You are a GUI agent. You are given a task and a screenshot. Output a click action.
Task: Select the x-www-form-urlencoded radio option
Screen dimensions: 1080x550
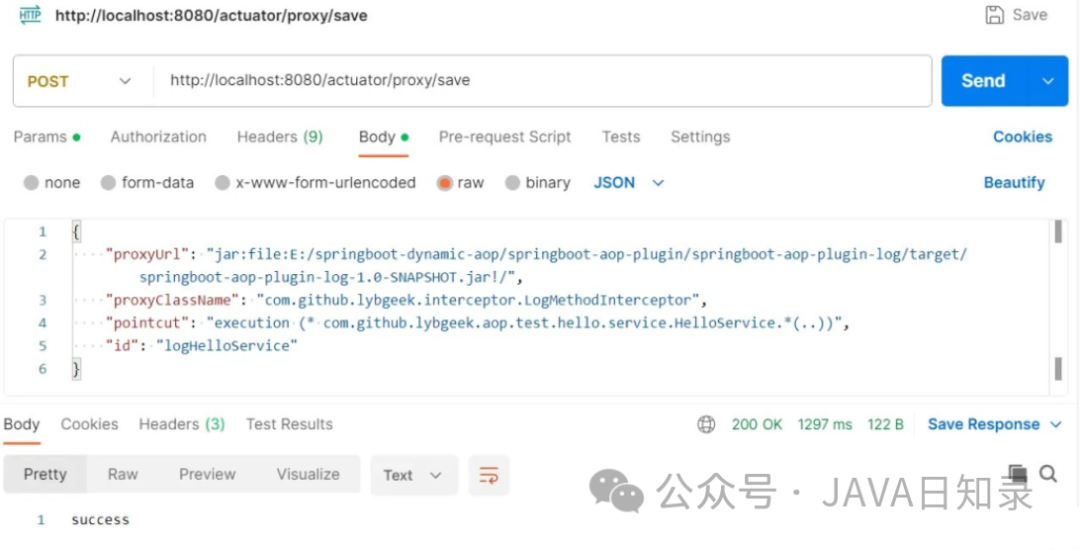tap(222, 183)
